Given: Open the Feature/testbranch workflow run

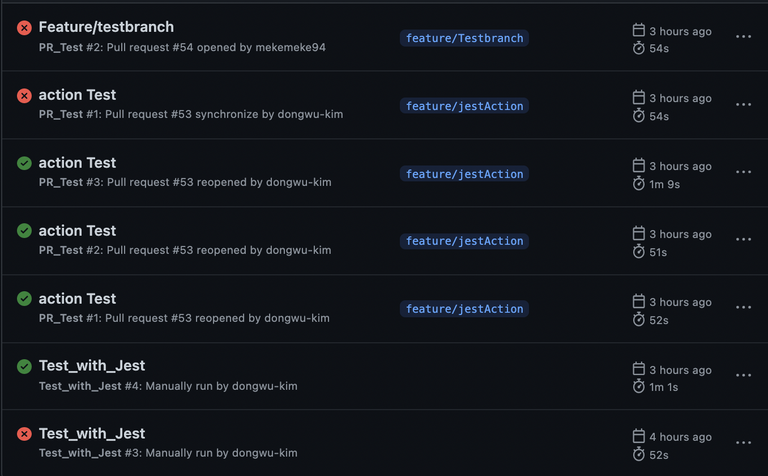Looking at the screenshot, I should (x=106, y=27).
